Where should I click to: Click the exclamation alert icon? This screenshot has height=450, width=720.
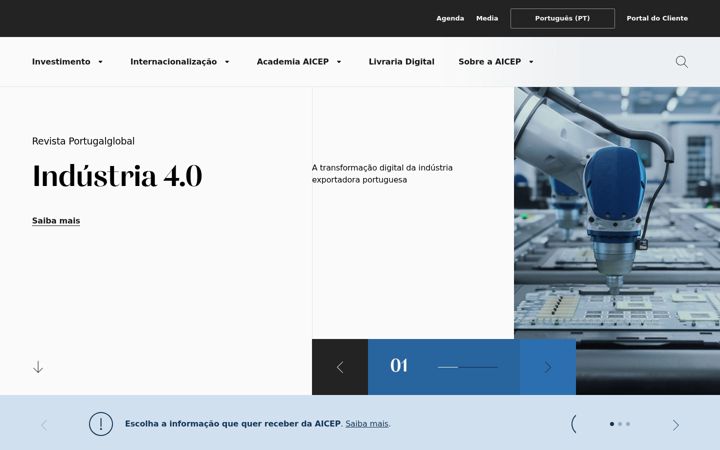point(101,423)
